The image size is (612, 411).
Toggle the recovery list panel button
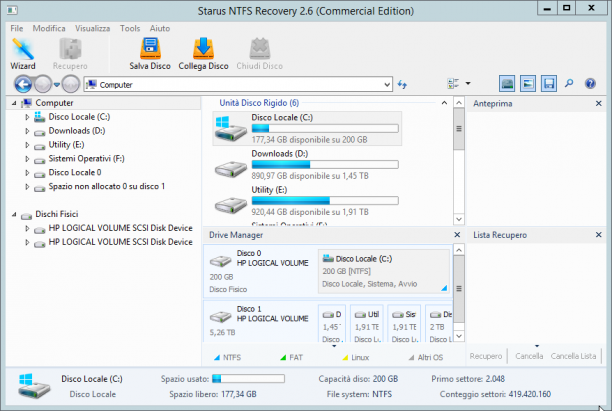point(549,84)
